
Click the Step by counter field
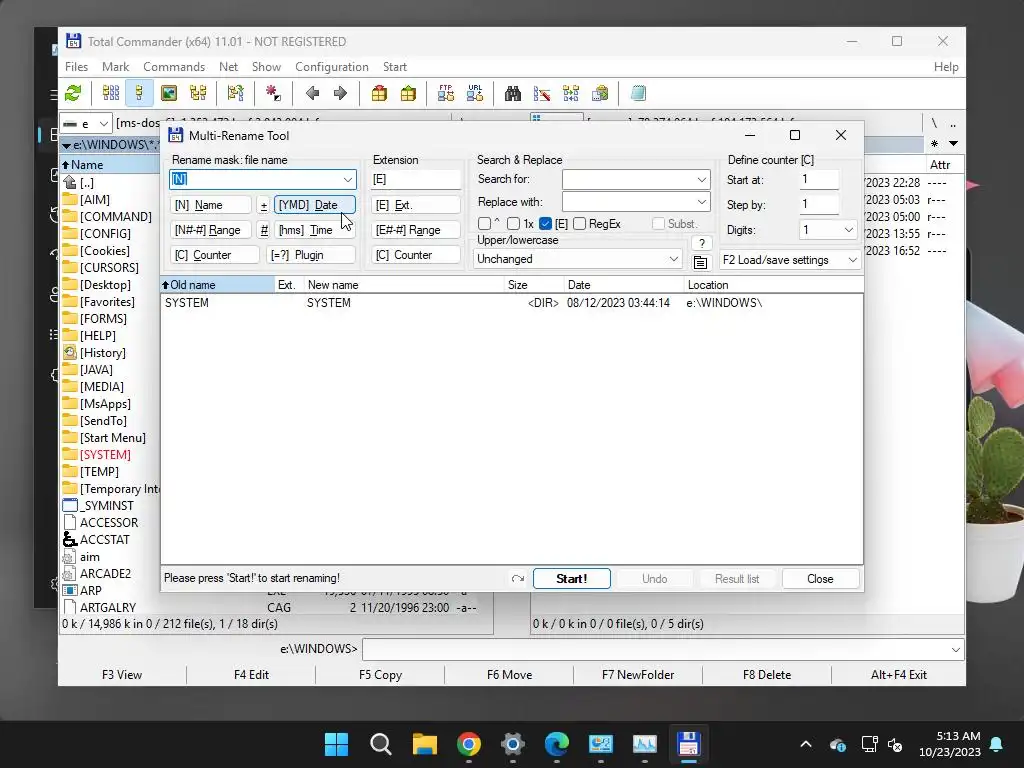(x=819, y=204)
